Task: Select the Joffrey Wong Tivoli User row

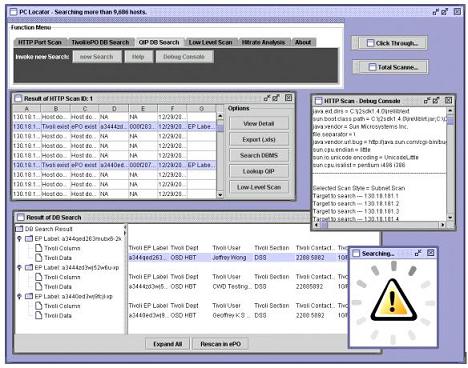Action: point(239,257)
